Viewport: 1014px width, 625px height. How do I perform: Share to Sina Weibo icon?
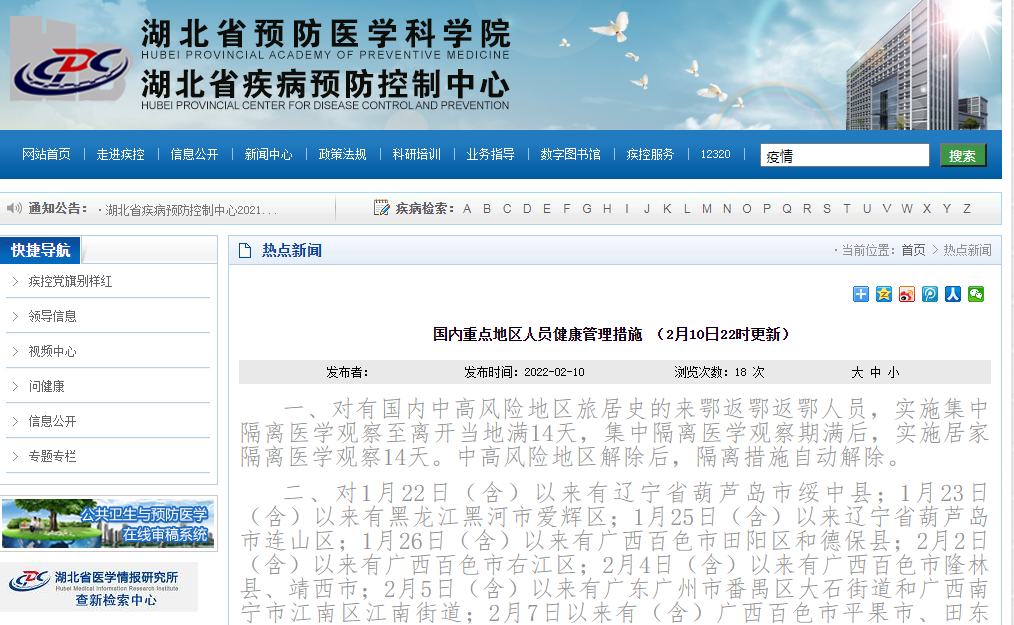pos(906,294)
